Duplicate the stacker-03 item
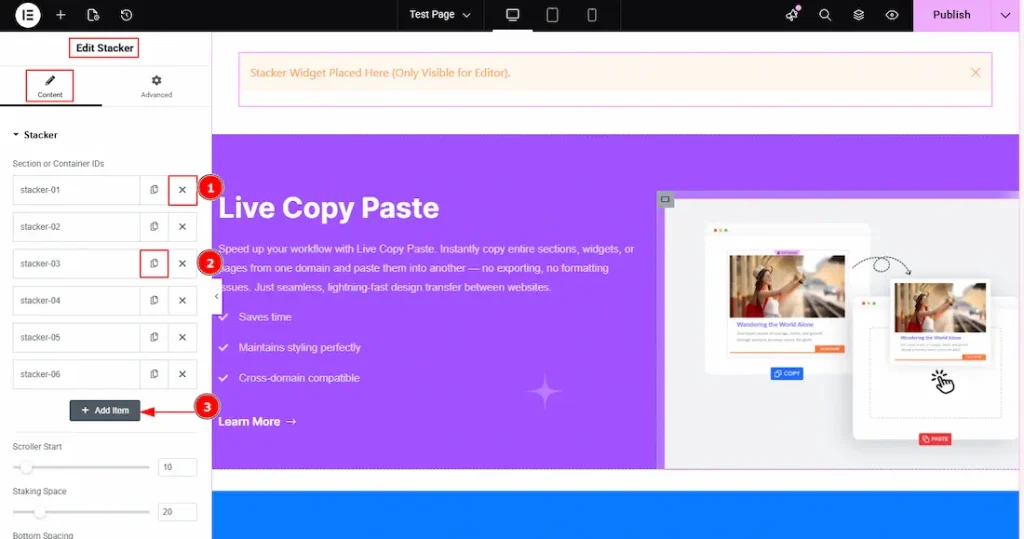 (x=154, y=264)
